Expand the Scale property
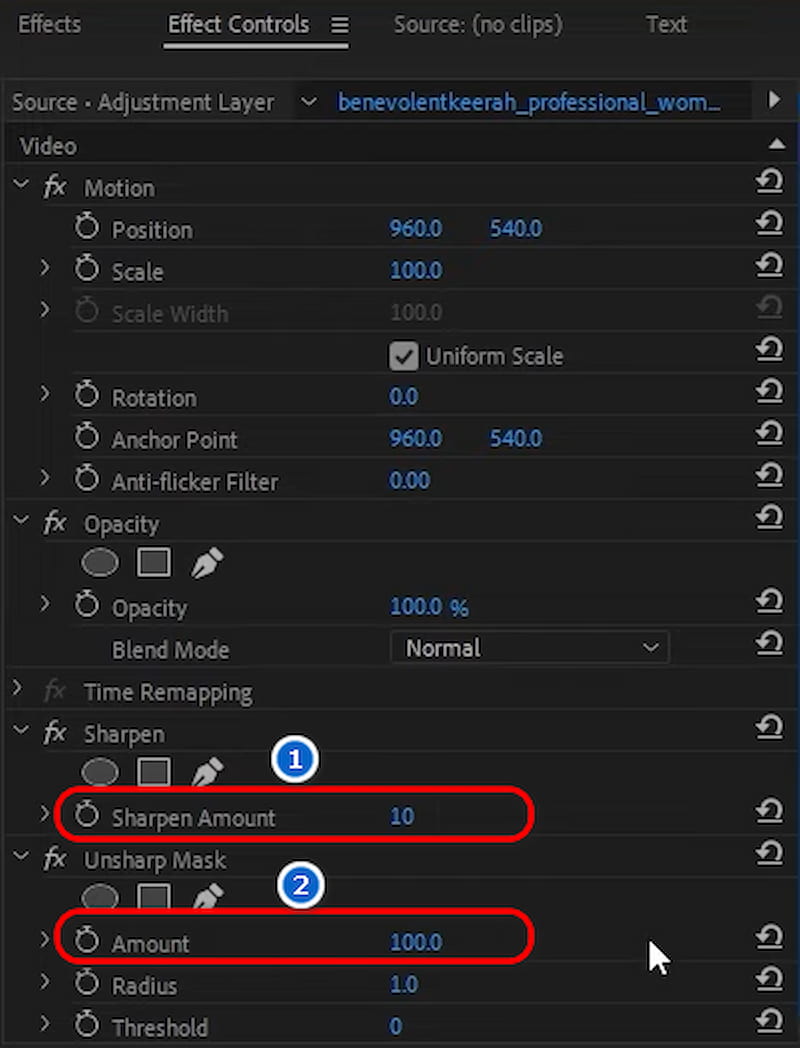The image size is (800, 1048). [44, 271]
